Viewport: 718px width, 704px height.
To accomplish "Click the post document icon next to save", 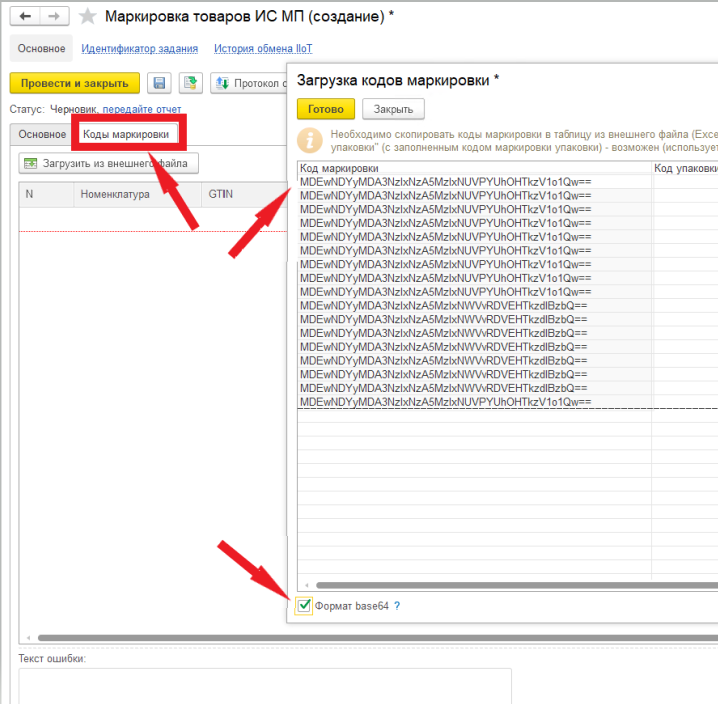I will tap(191, 83).
